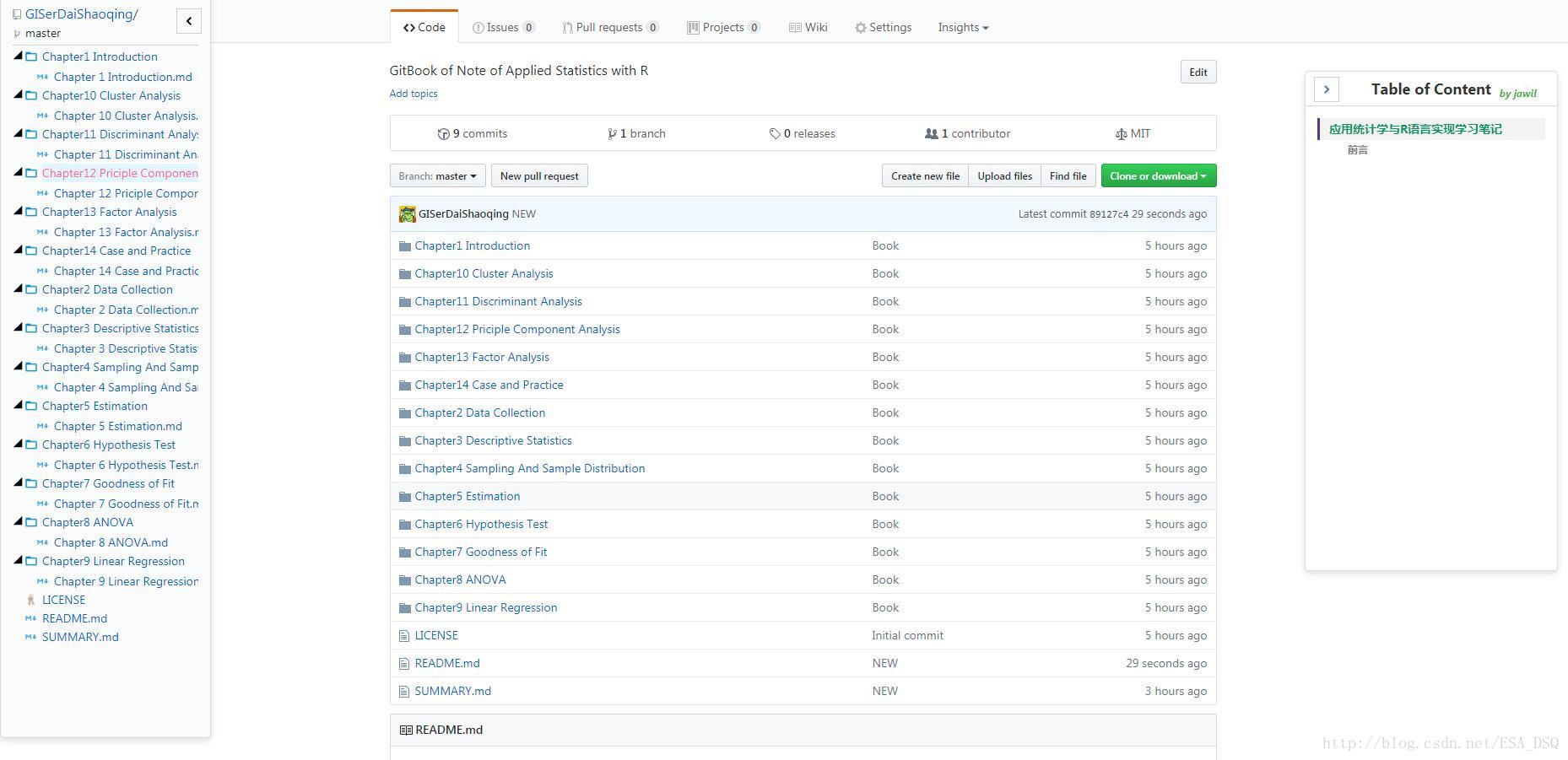1568x760 pixels.
Task: Expand the Table of Content panel toggle arrow
Action: tap(1326, 89)
